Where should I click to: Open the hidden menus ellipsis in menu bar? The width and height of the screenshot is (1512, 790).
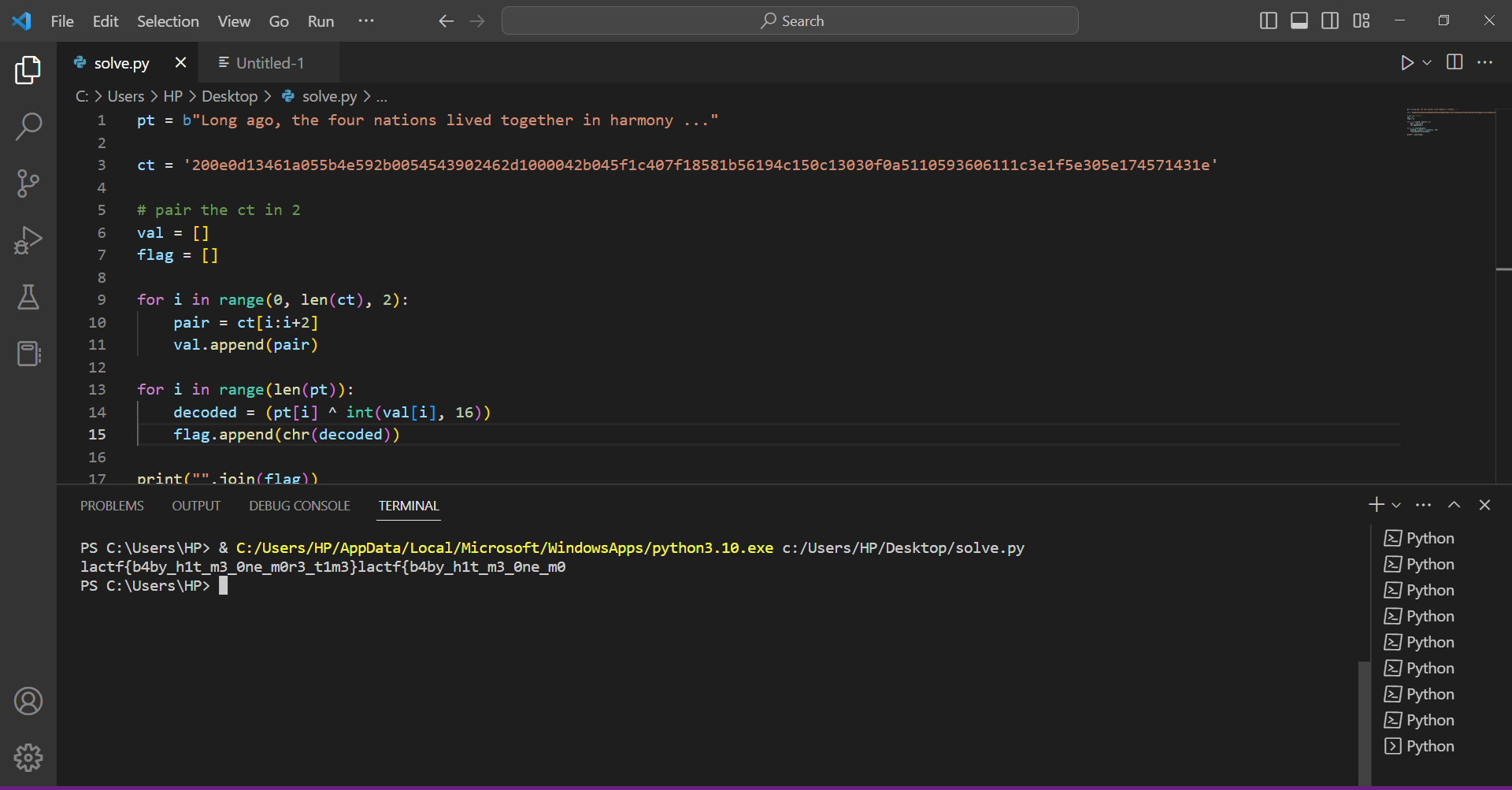pos(366,20)
